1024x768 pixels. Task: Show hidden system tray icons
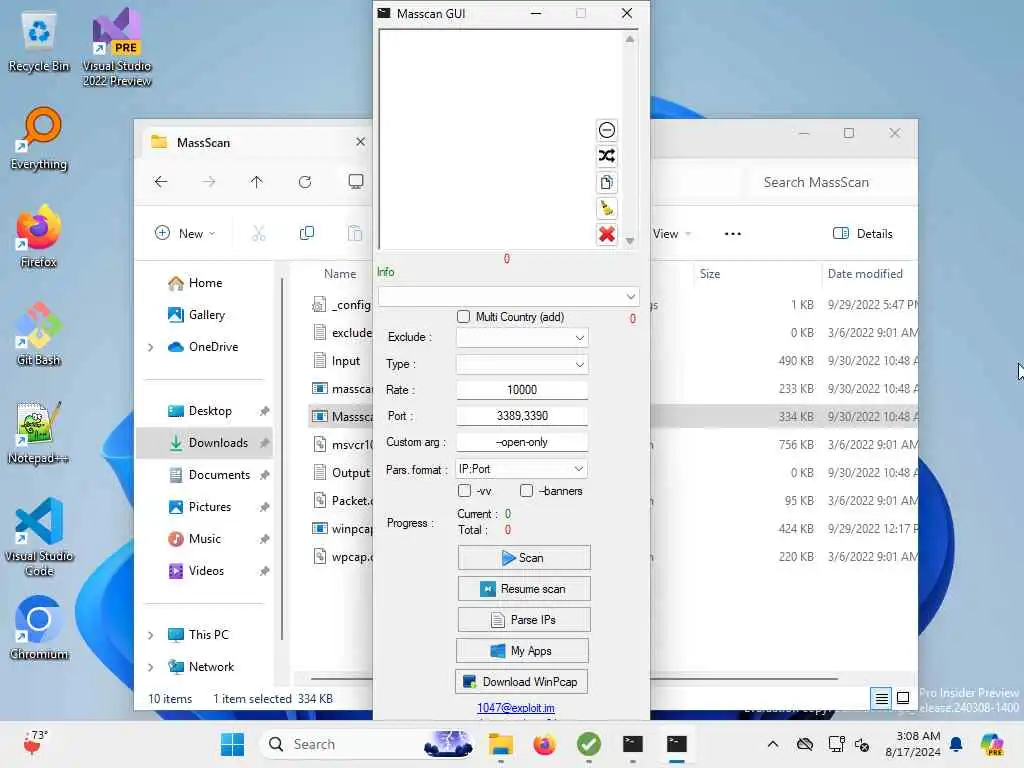773,744
